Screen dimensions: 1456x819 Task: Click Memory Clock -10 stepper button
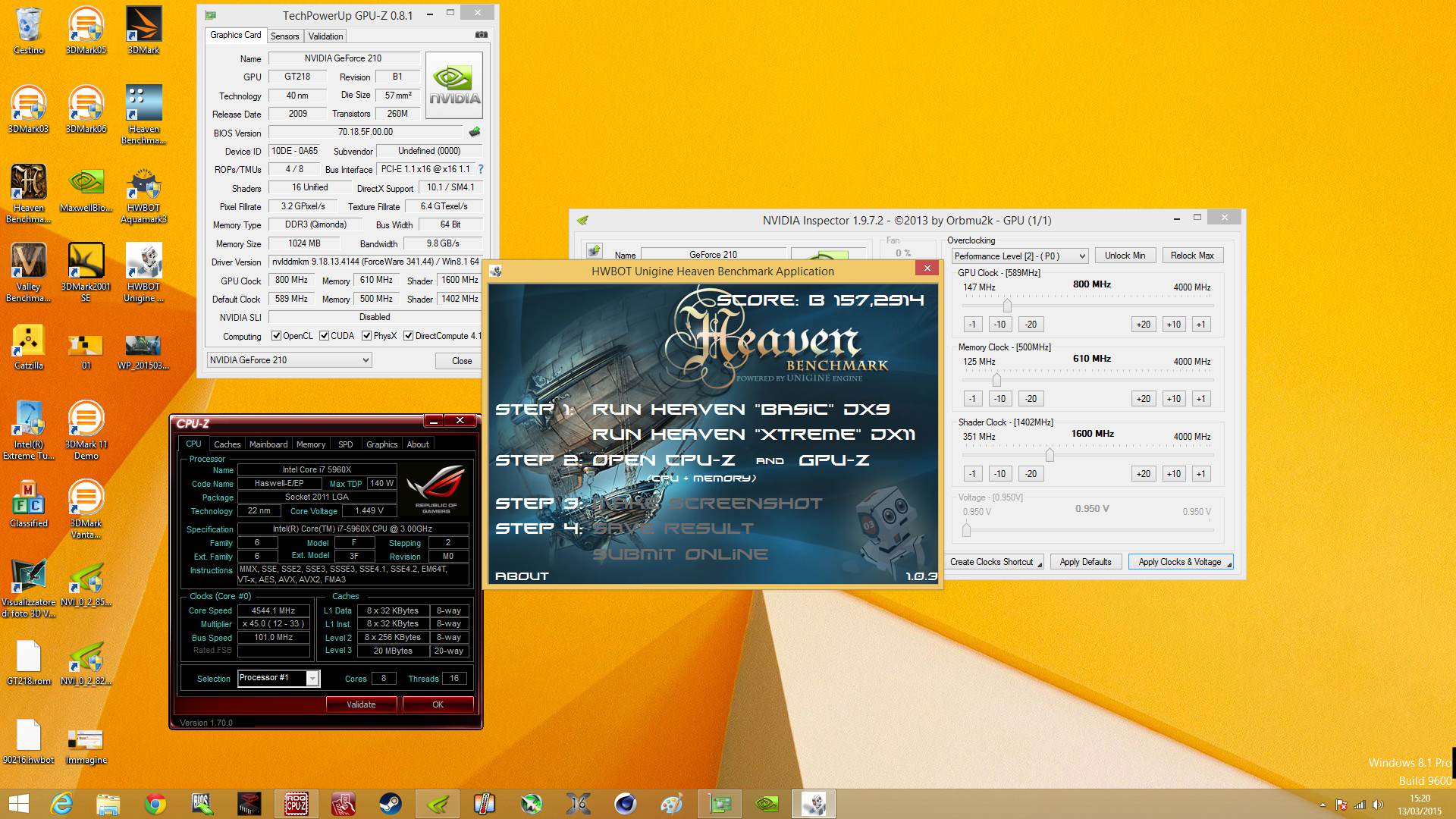999,399
